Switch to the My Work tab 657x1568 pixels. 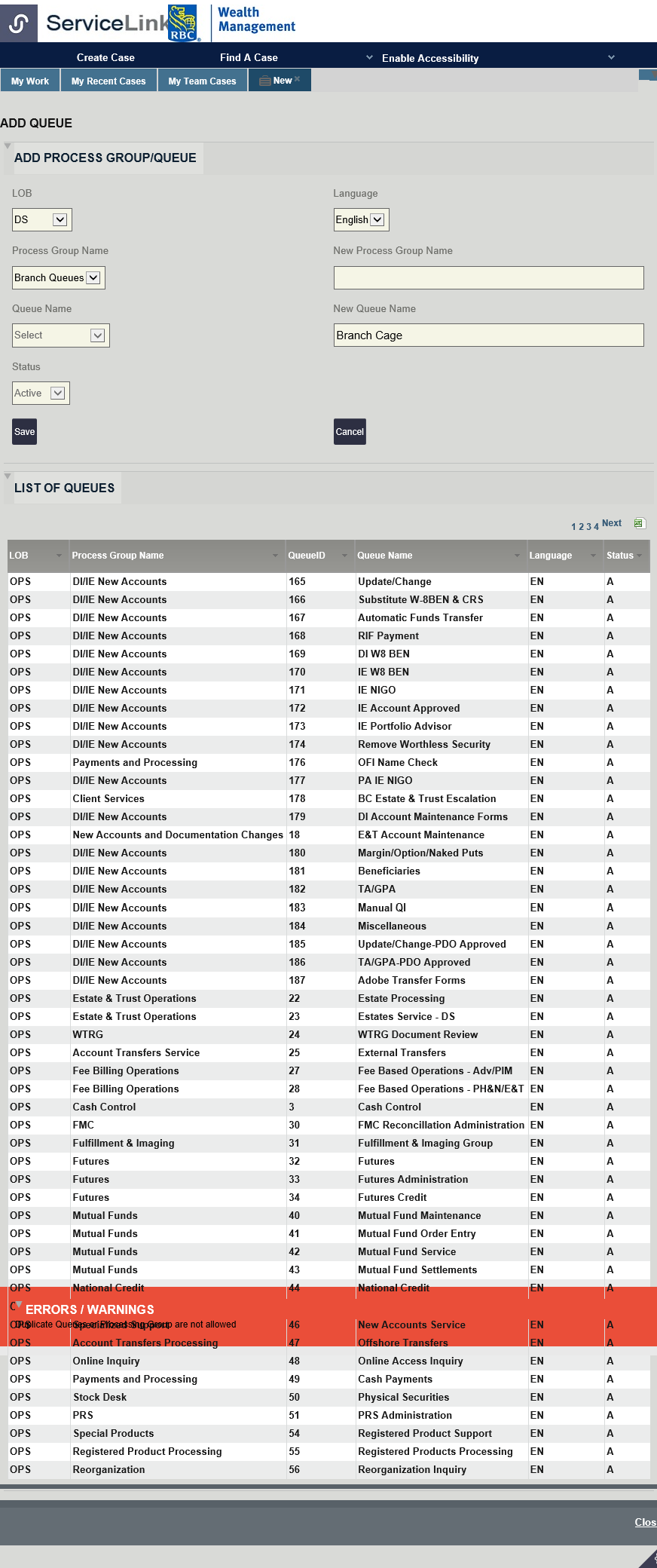tap(30, 81)
